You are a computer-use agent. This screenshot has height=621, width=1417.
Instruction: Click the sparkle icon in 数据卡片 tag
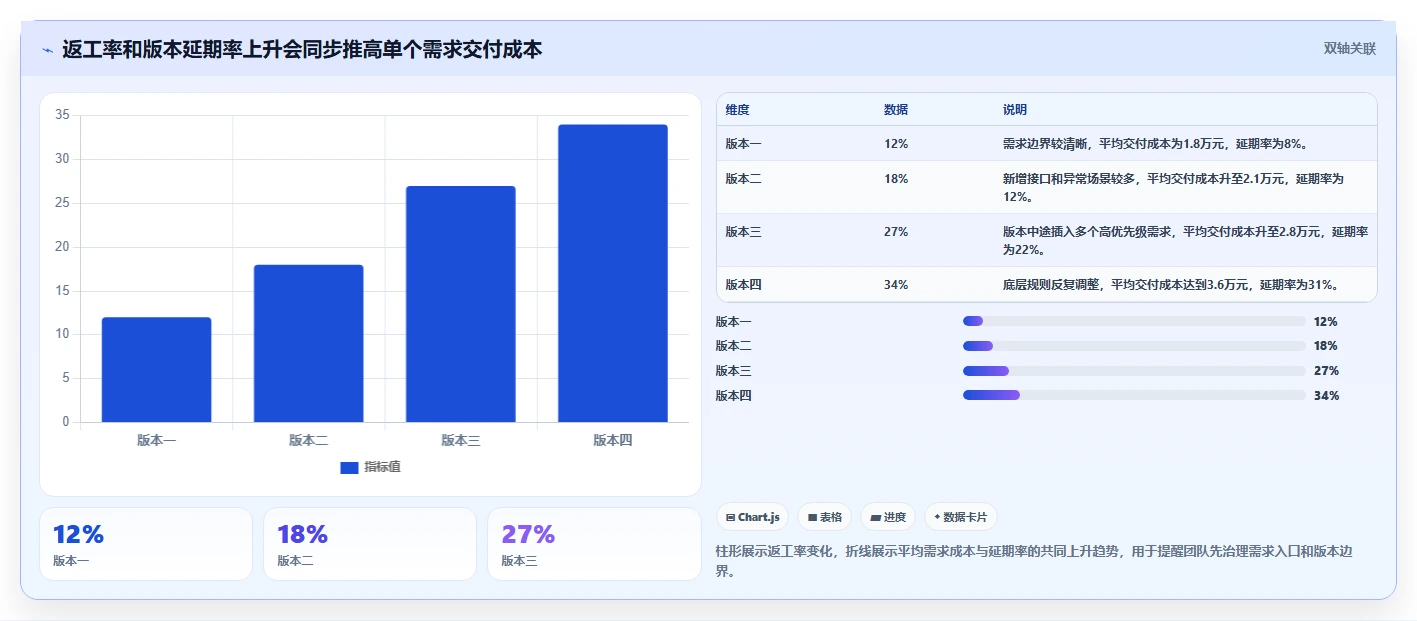click(937, 518)
